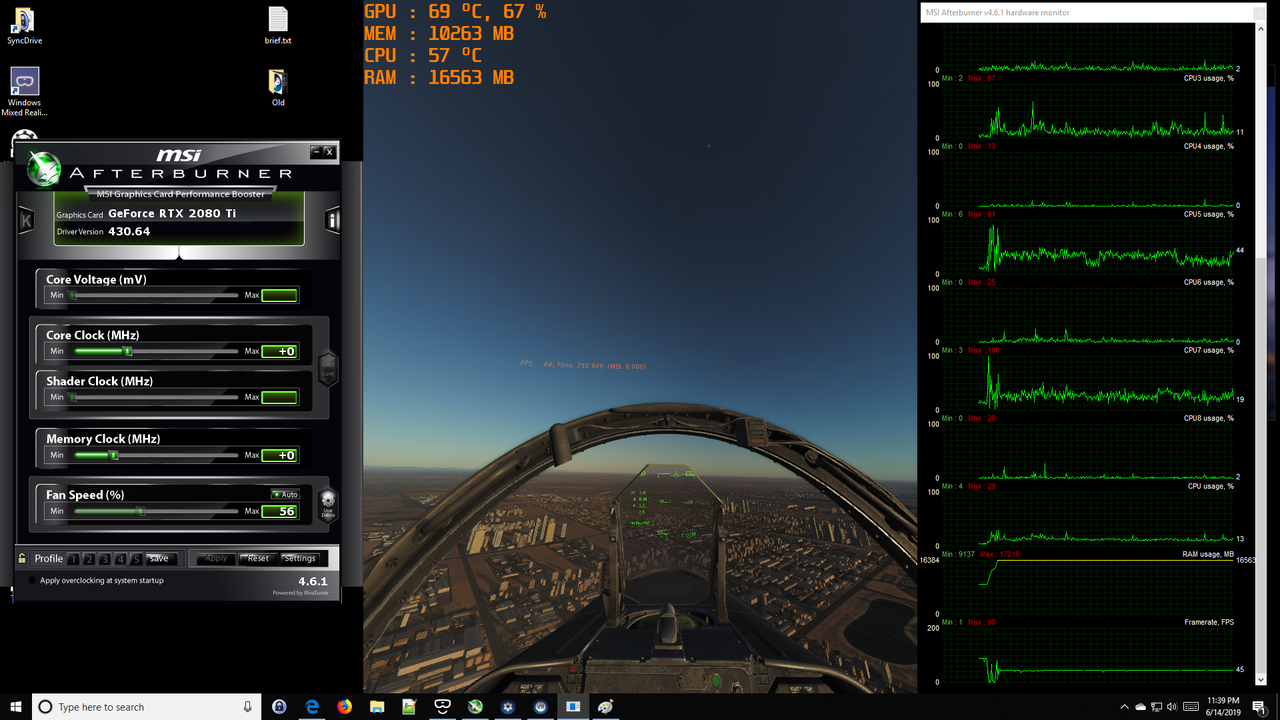
Task: Open Afterburner Settings
Action: (x=300, y=559)
